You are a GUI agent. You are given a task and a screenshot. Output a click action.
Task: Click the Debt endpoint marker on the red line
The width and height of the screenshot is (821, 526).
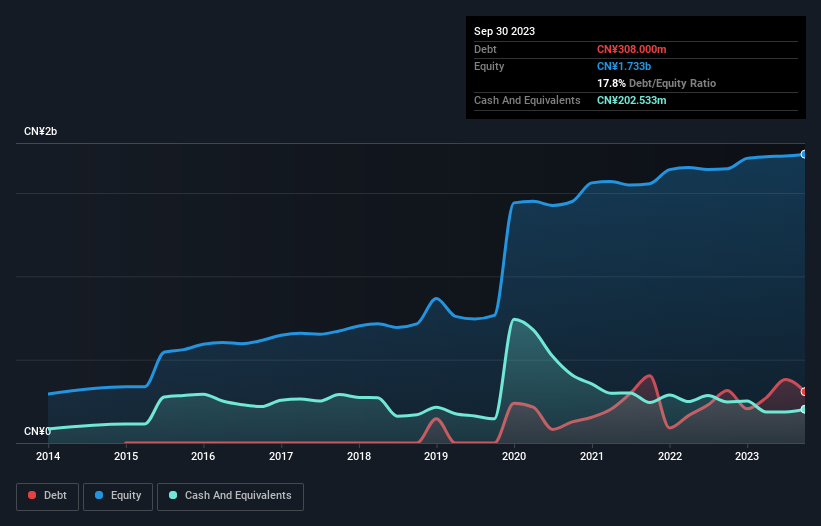point(804,391)
